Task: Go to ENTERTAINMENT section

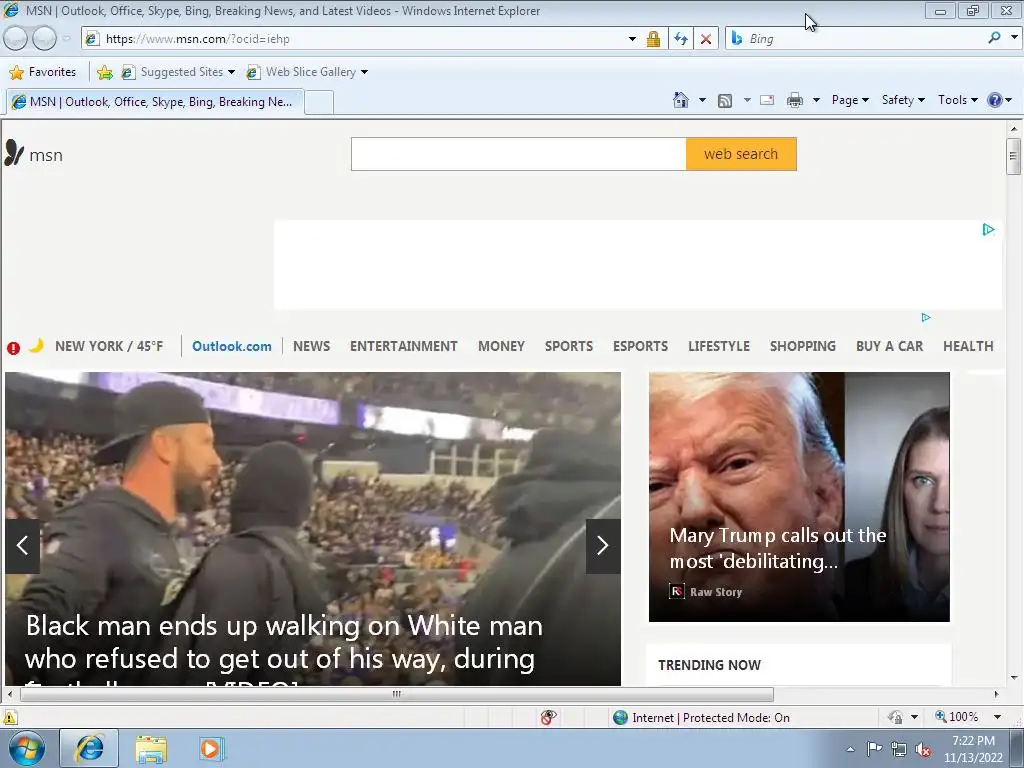Action: coord(404,346)
